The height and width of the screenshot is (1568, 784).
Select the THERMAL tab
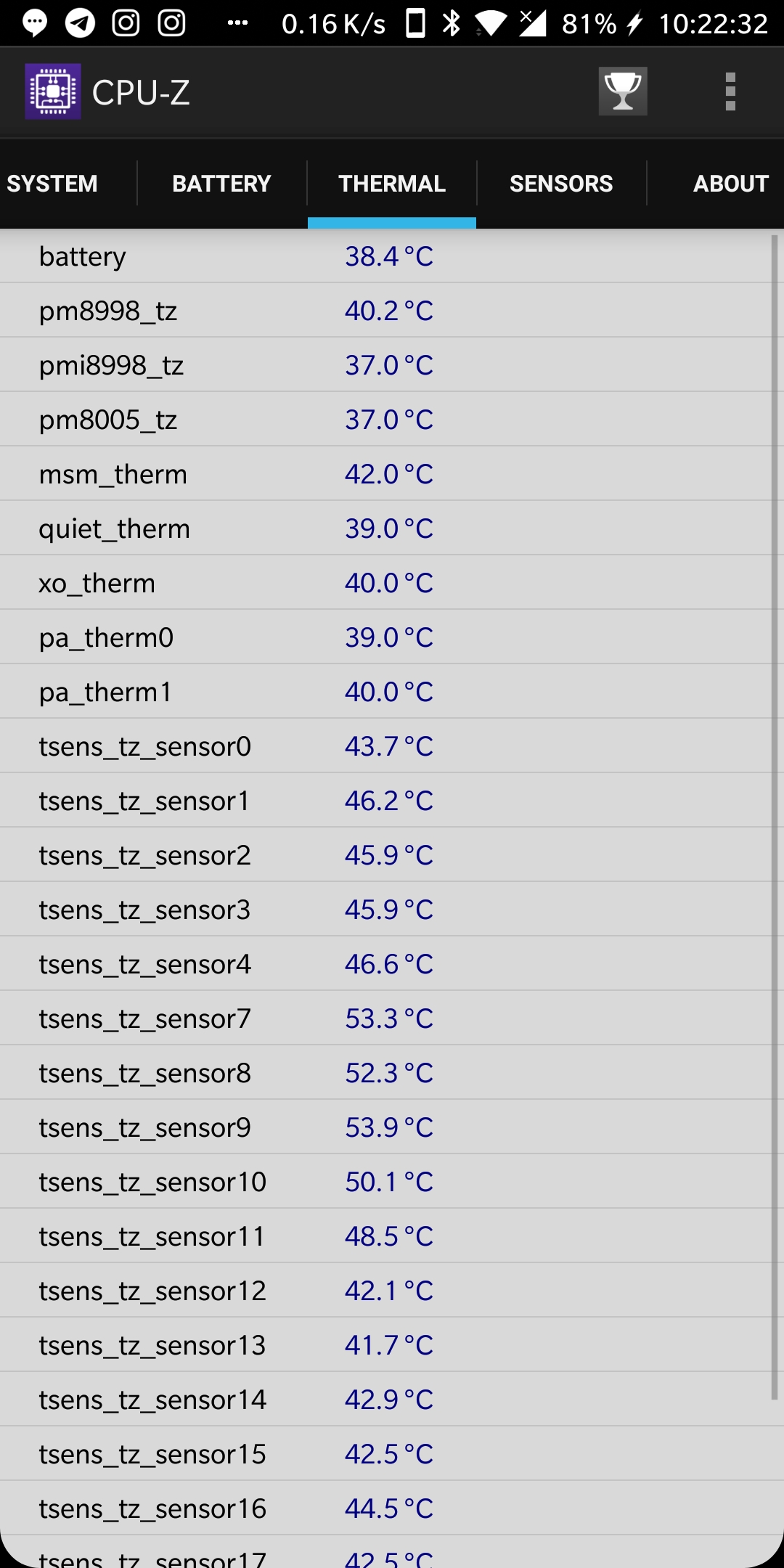392,184
